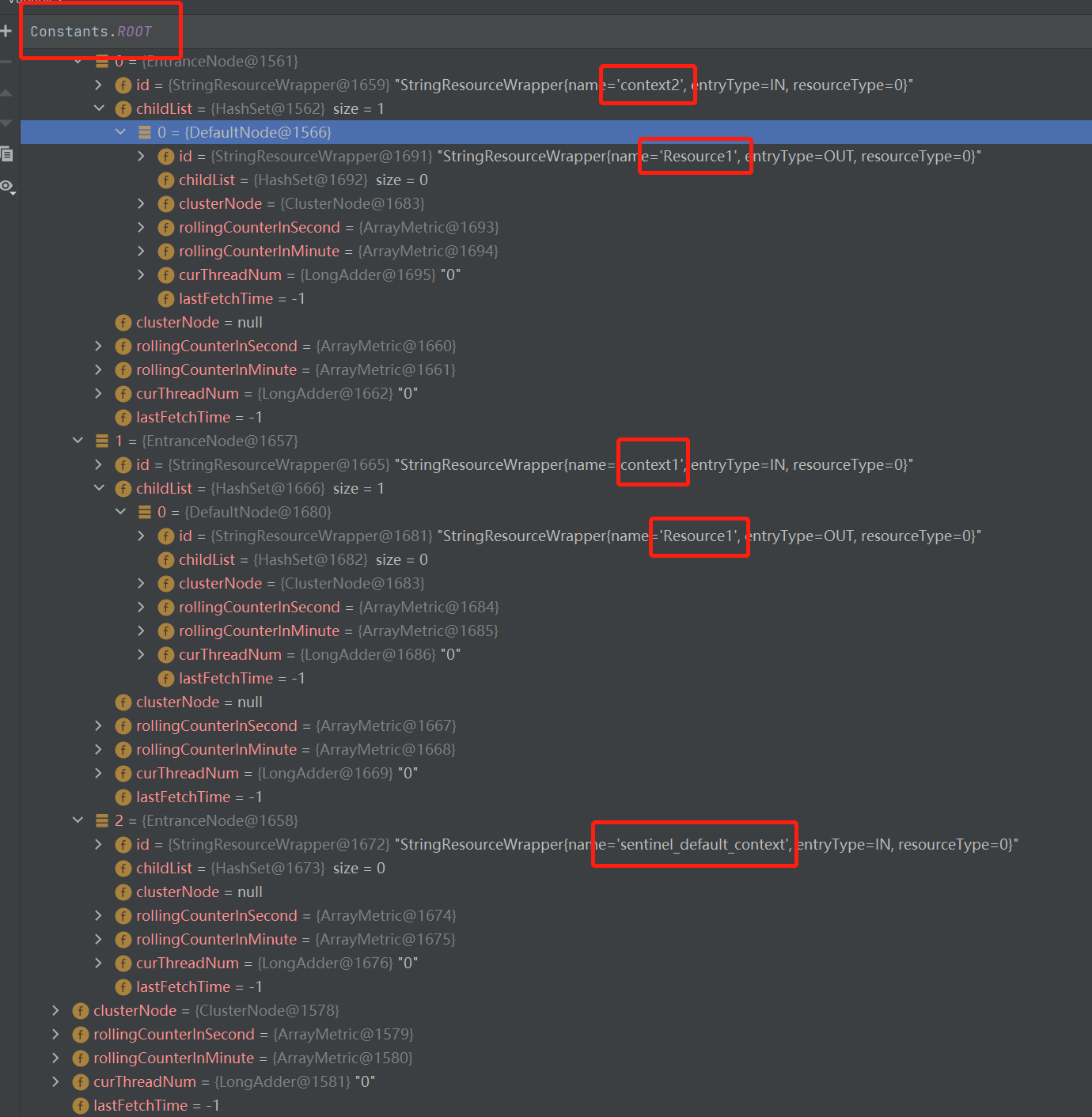Viewport: 1092px width, 1117px height.
Task: Collapse the childList HashSet@1666 node
Action: tap(99, 488)
